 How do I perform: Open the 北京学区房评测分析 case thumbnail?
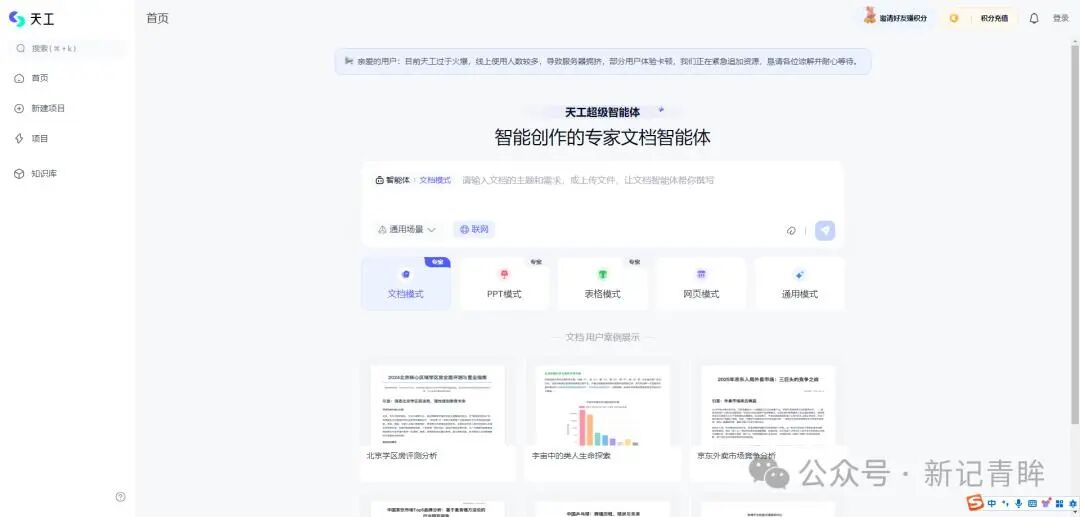tap(437, 405)
